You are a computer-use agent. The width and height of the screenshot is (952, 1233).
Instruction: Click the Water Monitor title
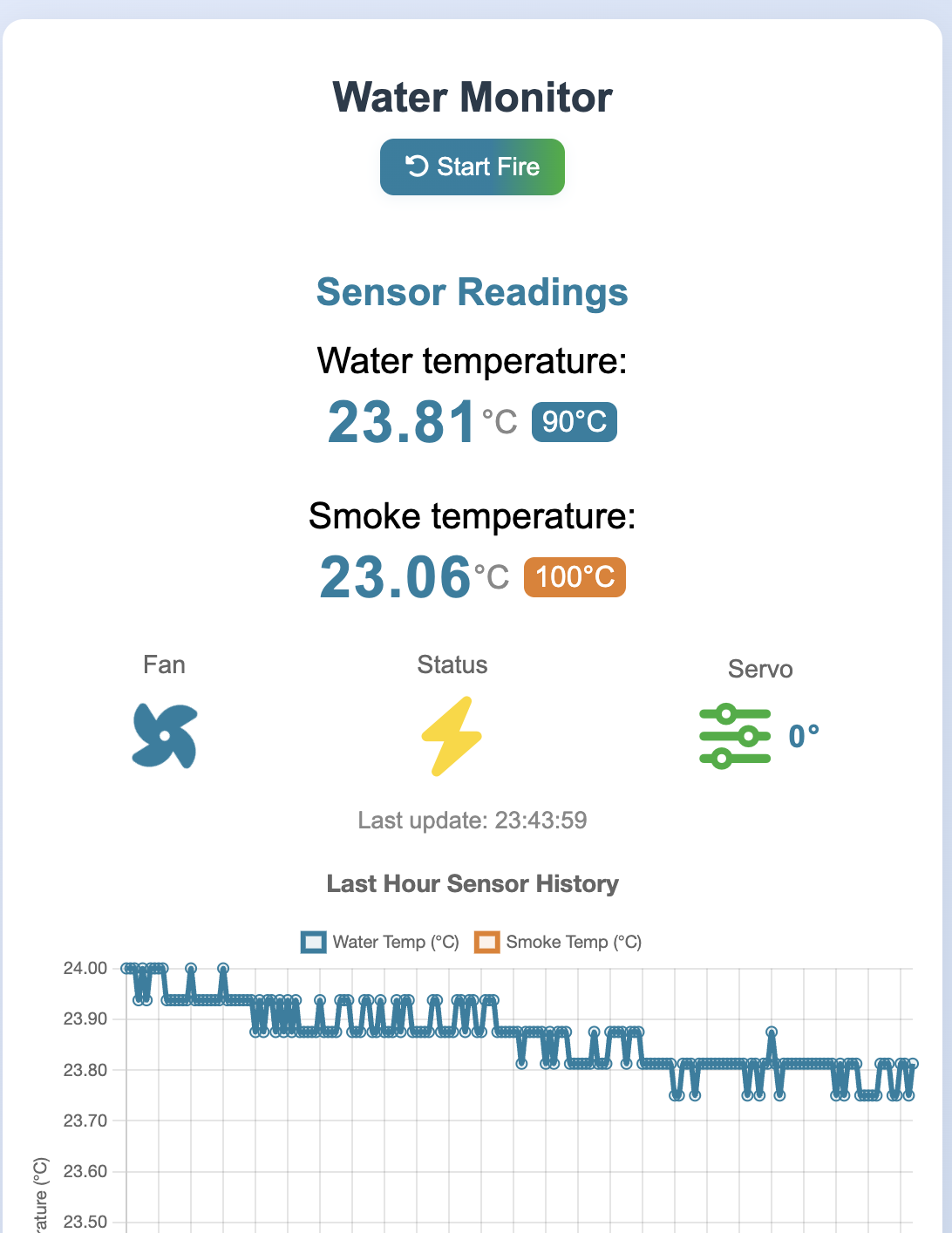(473, 97)
